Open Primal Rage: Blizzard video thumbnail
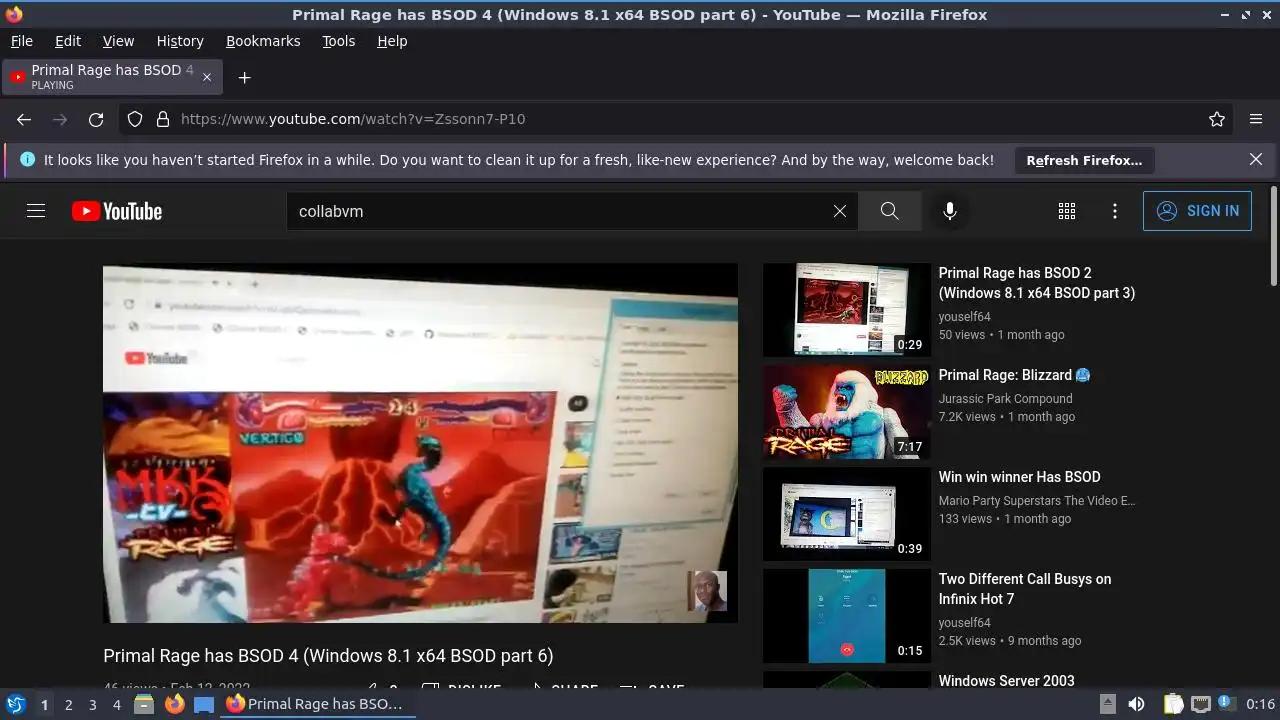Image resolution: width=1280 pixels, height=720 pixels. [x=847, y=412]
